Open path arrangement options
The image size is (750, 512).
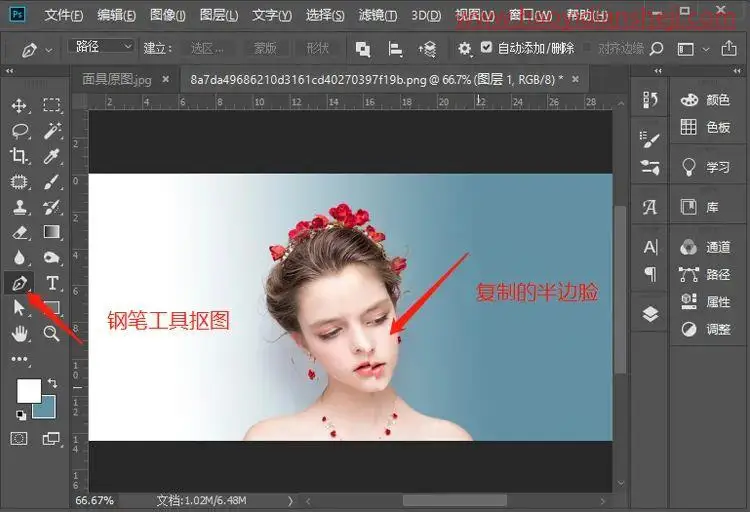click(x=427, y=49)
